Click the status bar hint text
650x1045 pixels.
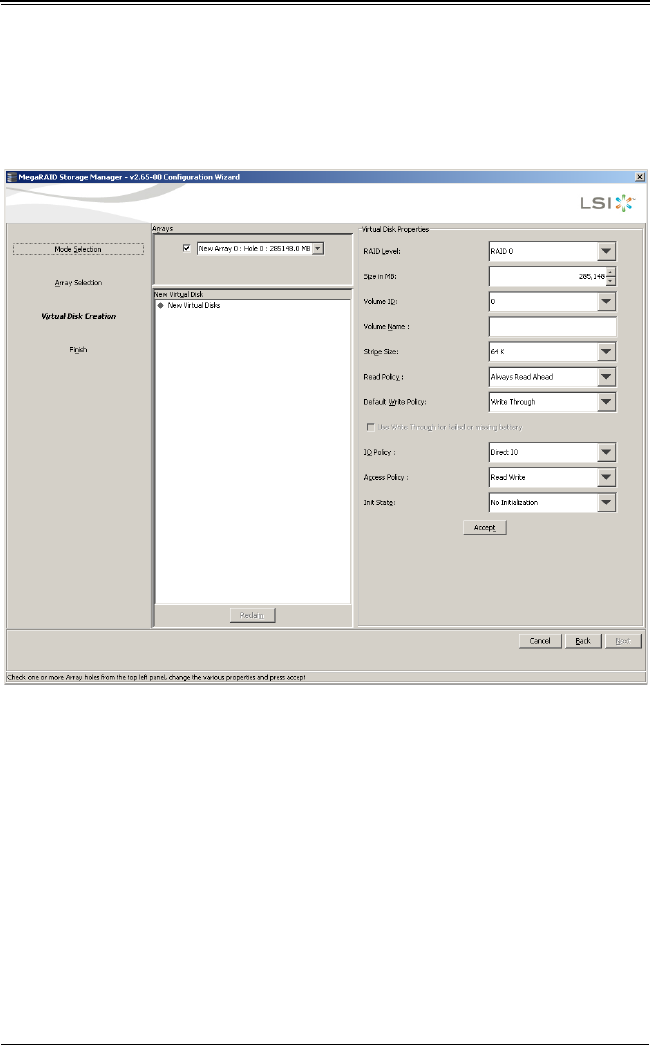[x=156, y=677]
